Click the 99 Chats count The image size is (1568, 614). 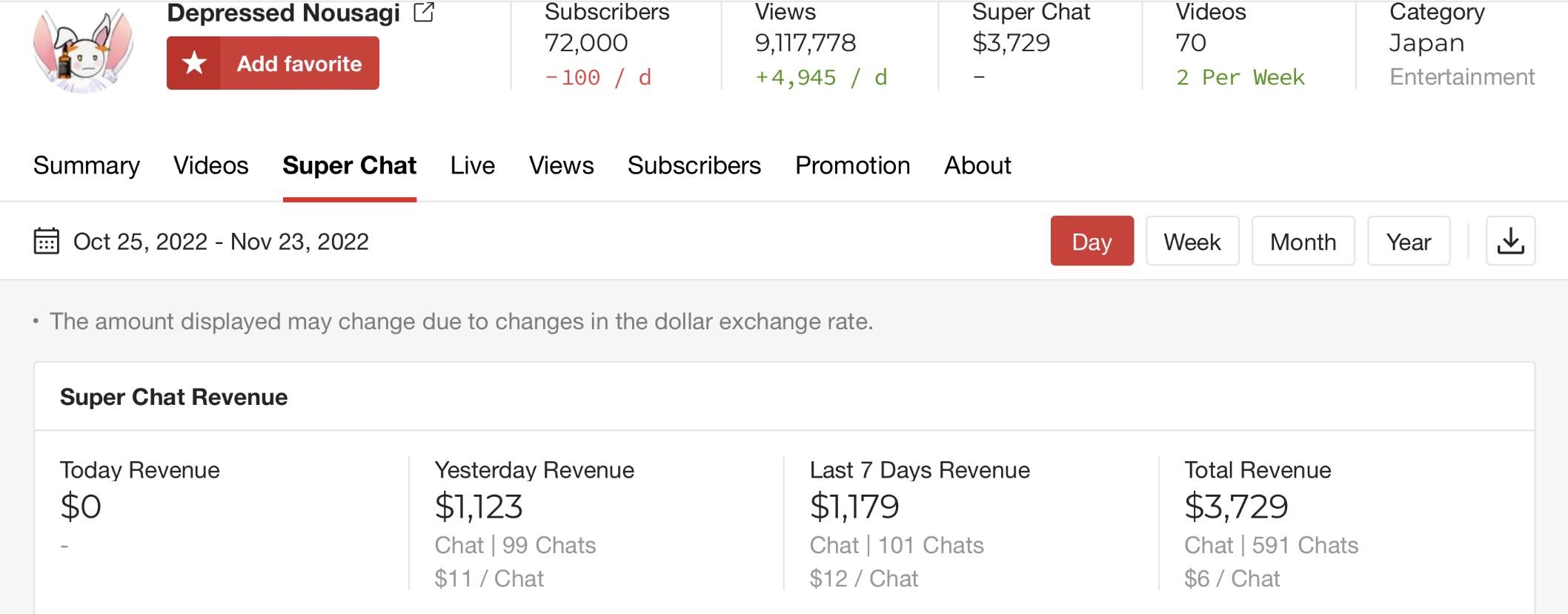[549, 545]
